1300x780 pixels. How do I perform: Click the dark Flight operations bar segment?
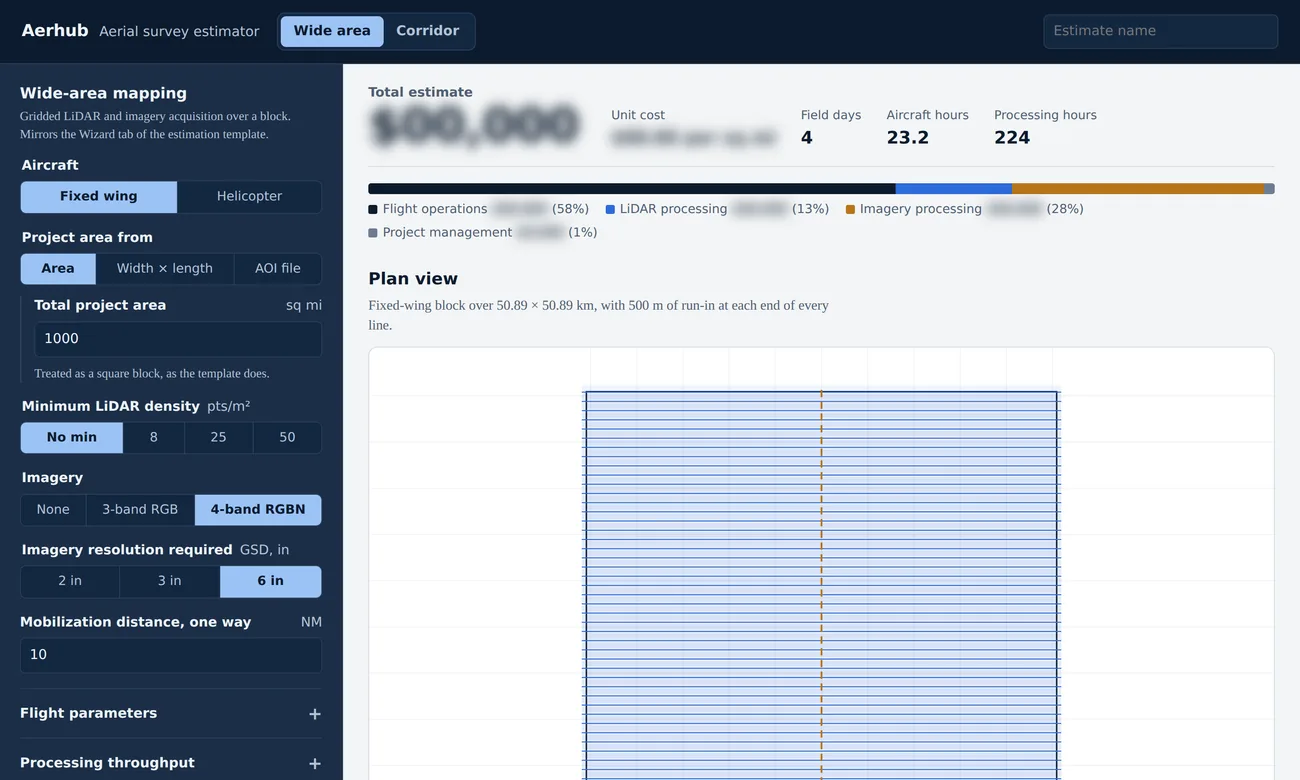coord(632,189)
